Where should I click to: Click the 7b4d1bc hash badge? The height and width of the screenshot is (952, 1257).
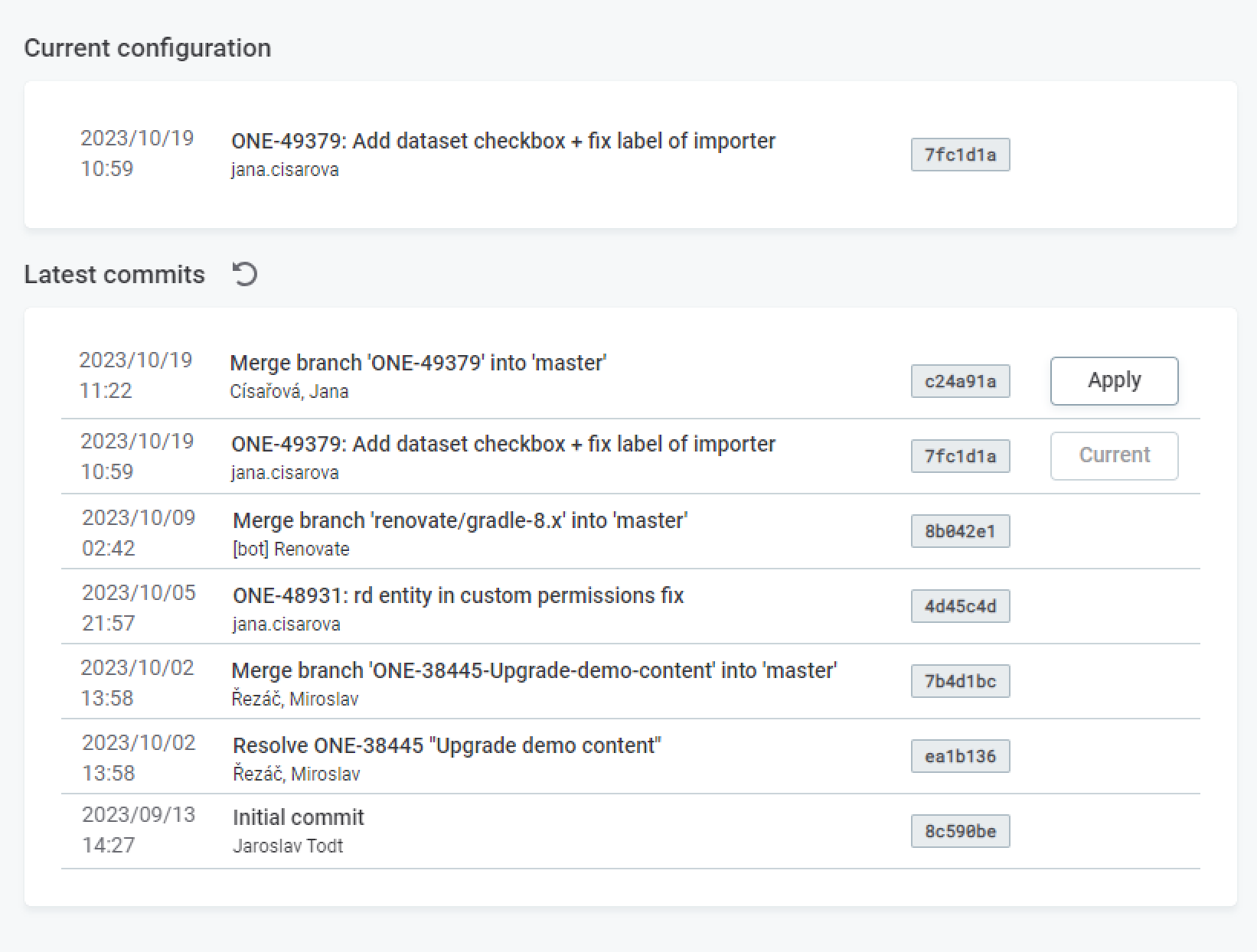[x=960, y=680]
